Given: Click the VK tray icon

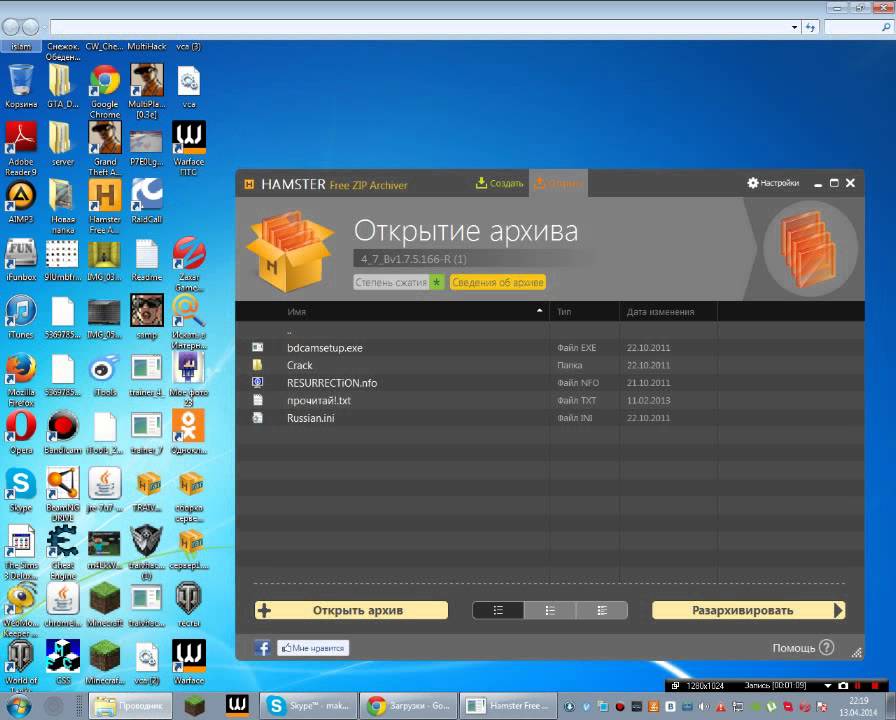Looking at the screenshot, I should coord(670,707).
